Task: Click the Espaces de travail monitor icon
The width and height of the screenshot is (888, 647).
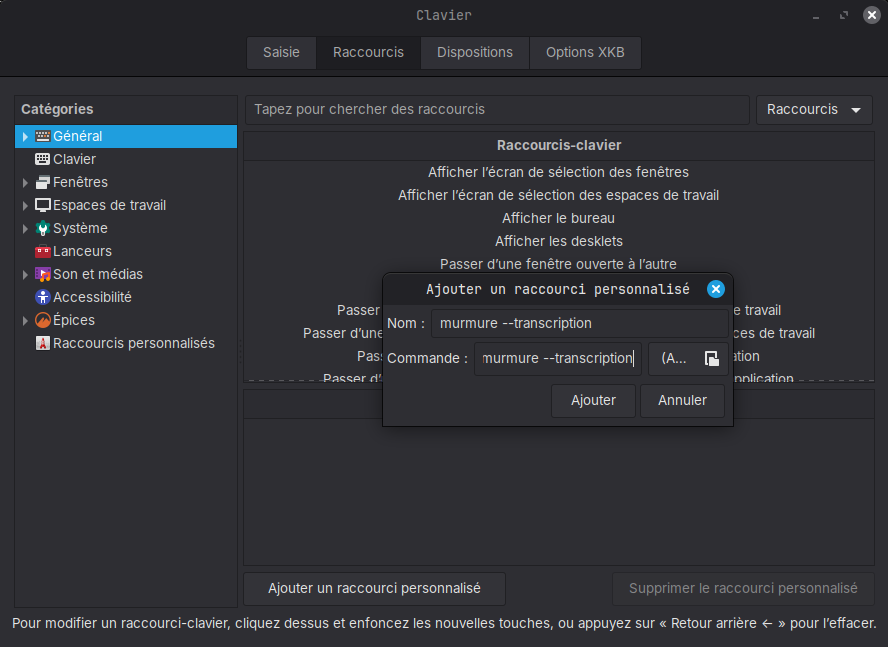Action: (42, 205)
